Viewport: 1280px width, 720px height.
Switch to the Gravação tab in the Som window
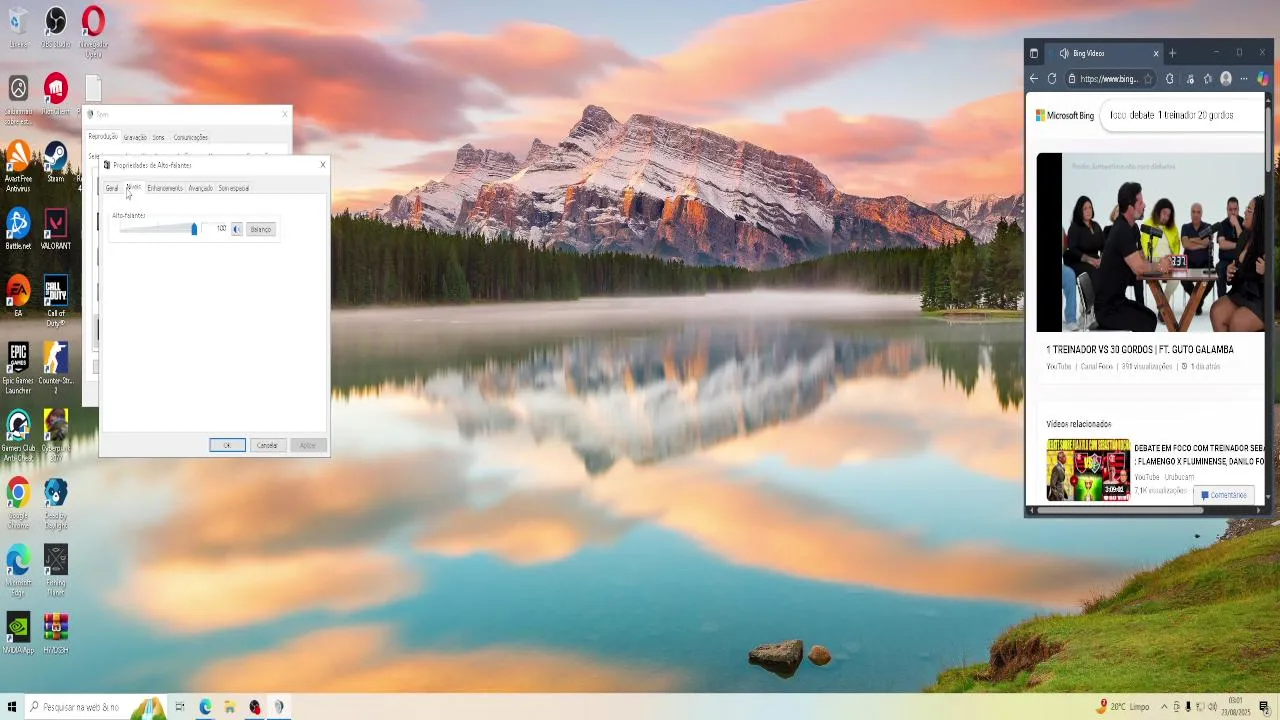(x=135, y=137)
